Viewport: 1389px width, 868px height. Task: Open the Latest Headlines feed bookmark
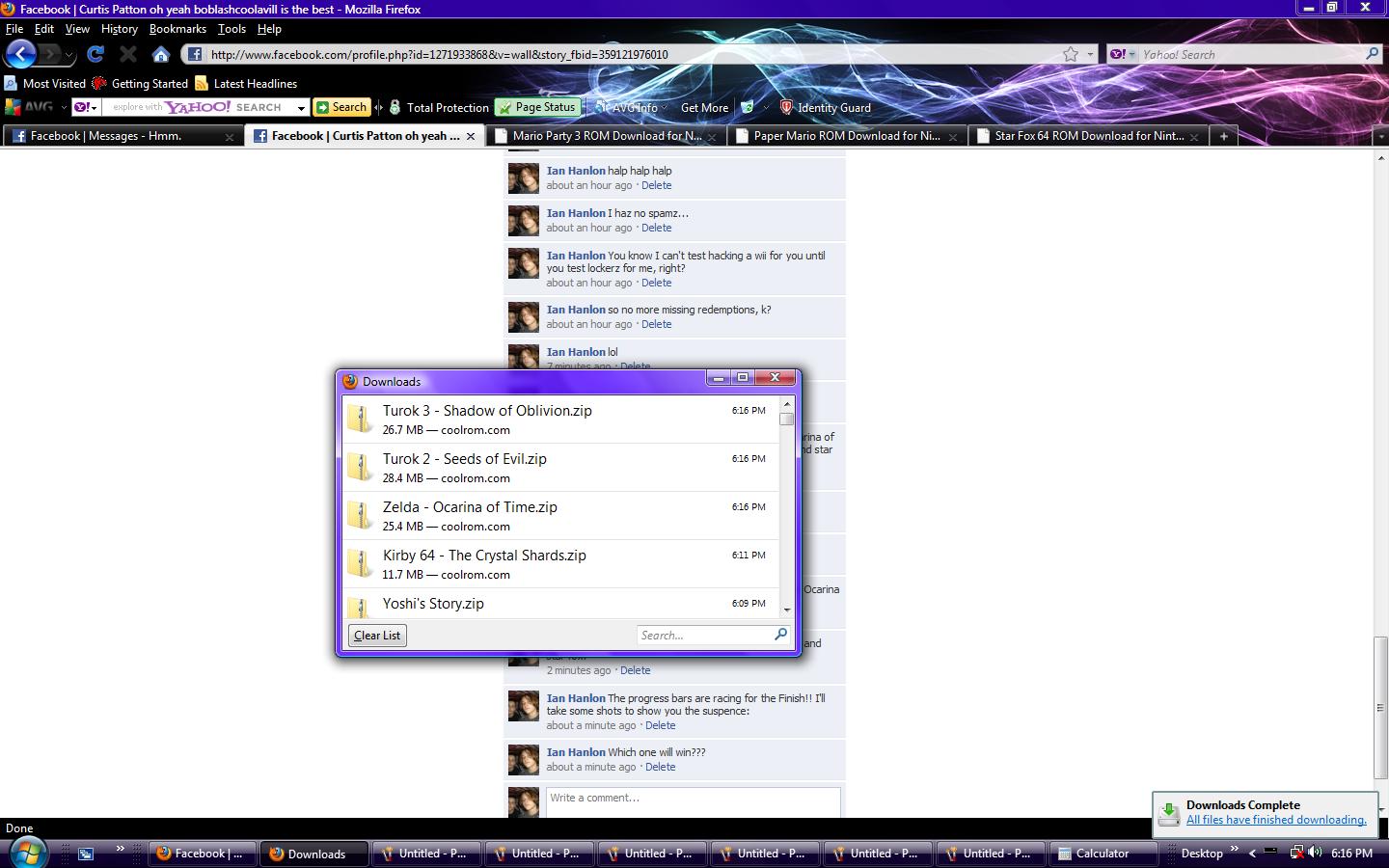246,84
